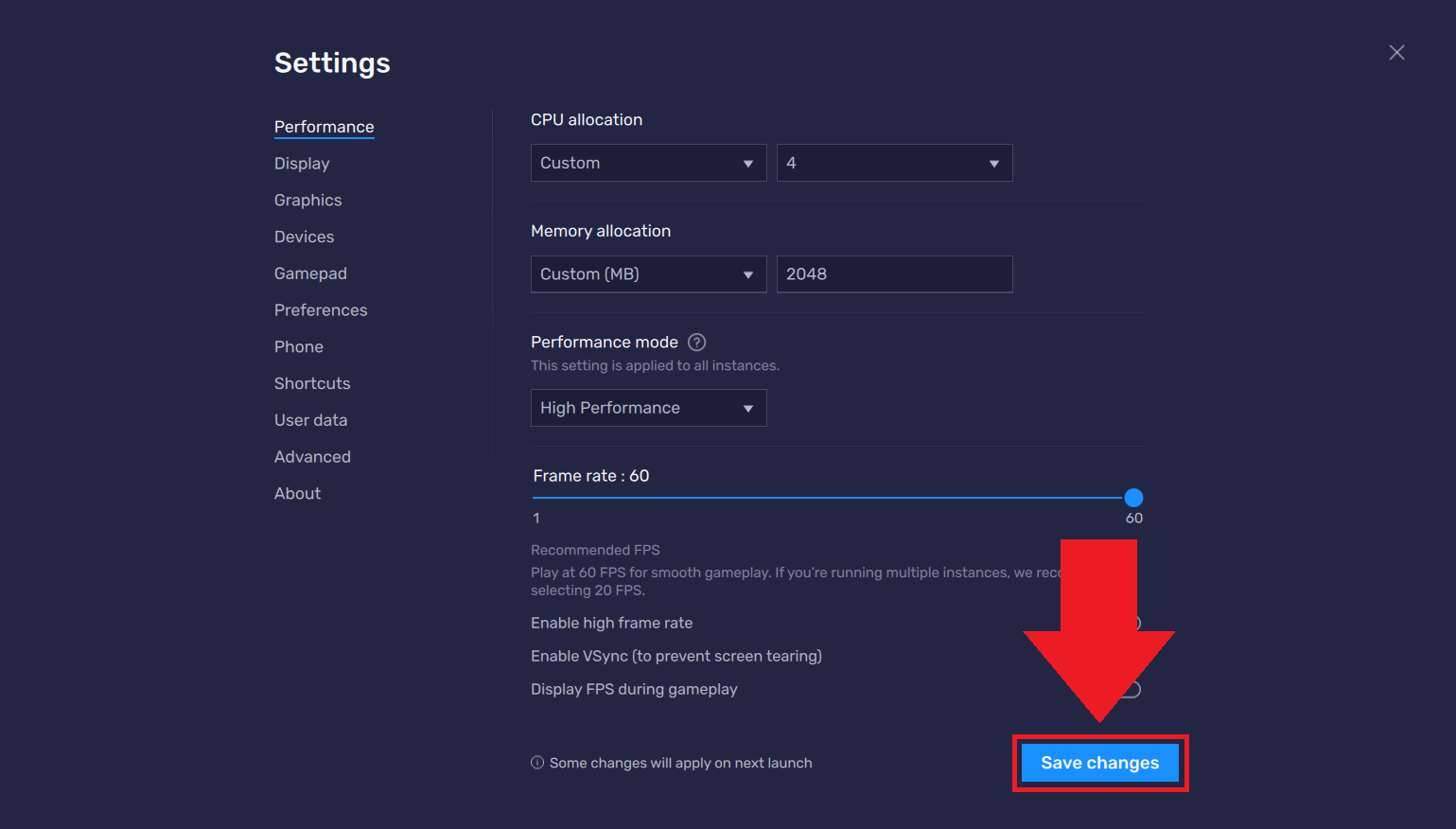Open the Graphics settings section

point(307,201)
